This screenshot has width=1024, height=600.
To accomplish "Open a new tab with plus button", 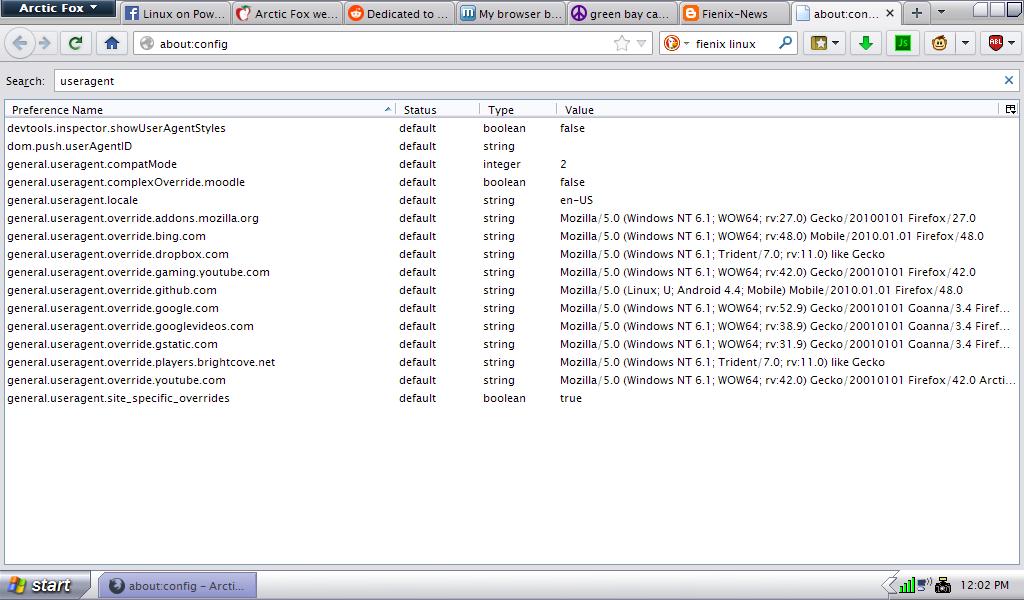I will [917, 12].
